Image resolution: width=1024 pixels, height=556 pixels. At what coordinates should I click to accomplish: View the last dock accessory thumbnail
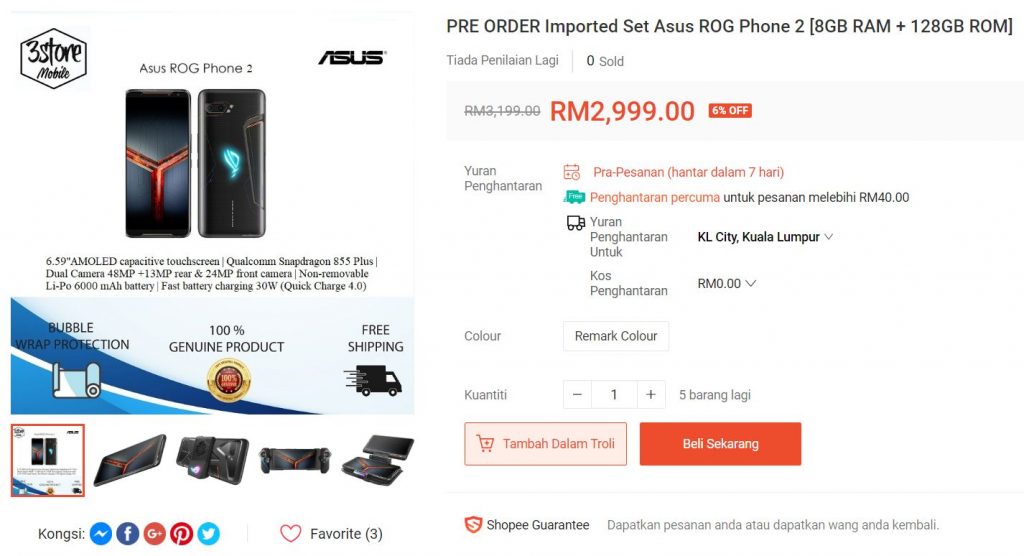[377, 461]
